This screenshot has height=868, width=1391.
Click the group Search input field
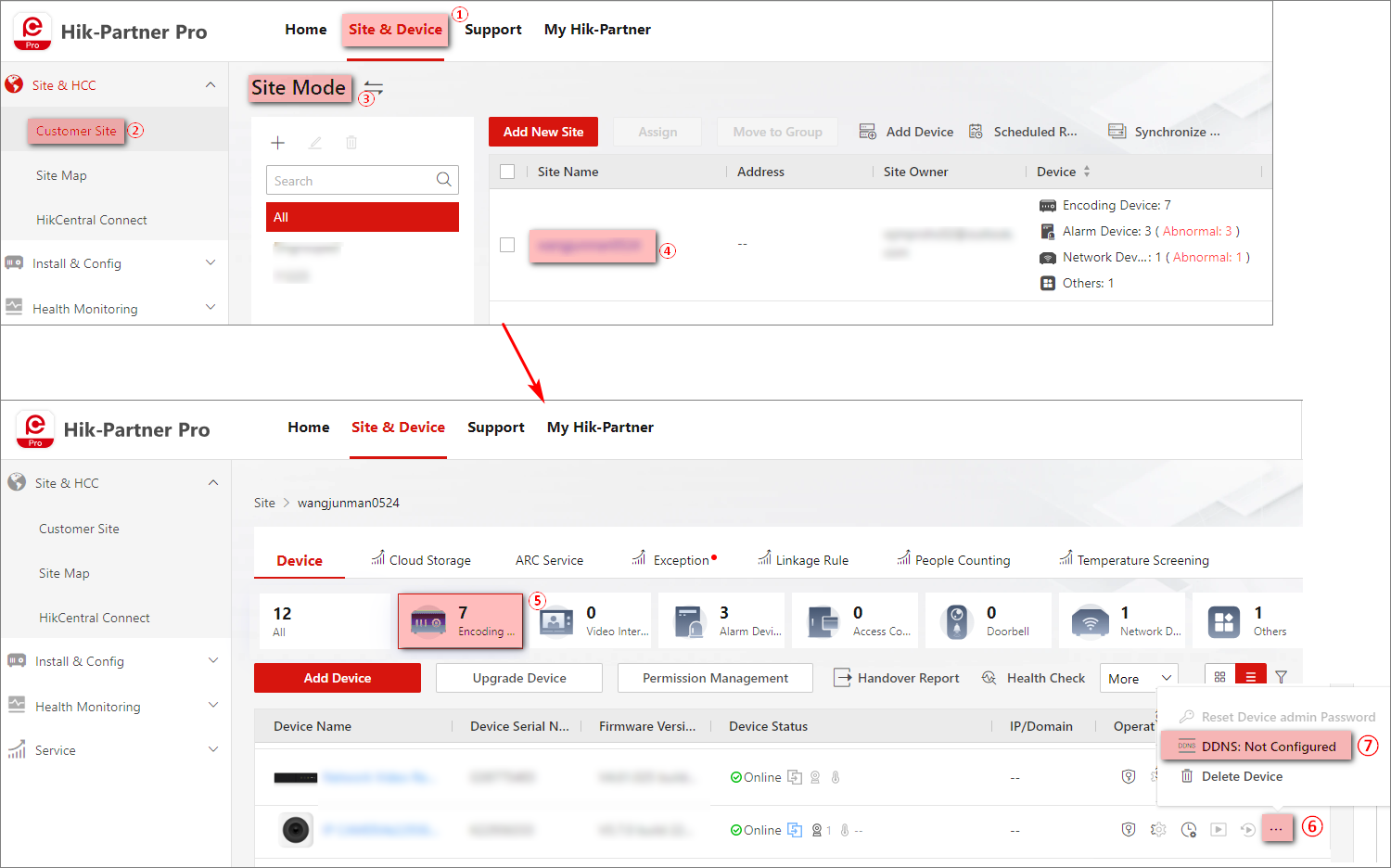click(363, 180)
